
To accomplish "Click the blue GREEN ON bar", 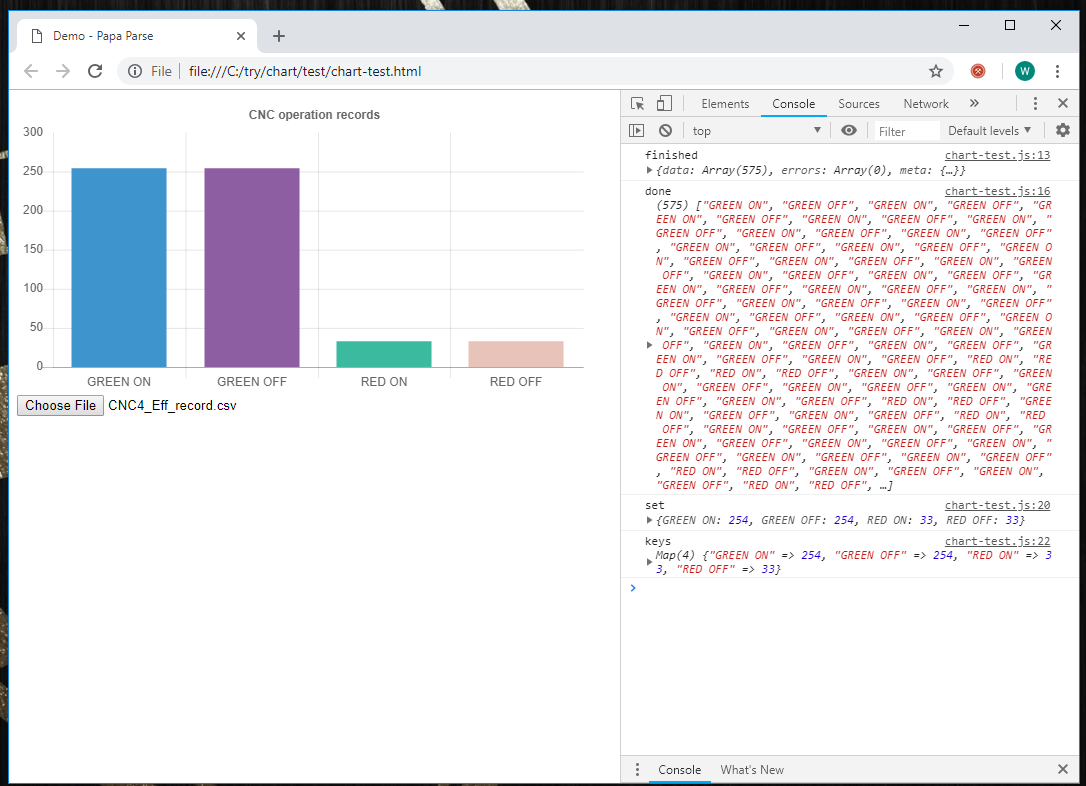I will [x=119, y=267].
